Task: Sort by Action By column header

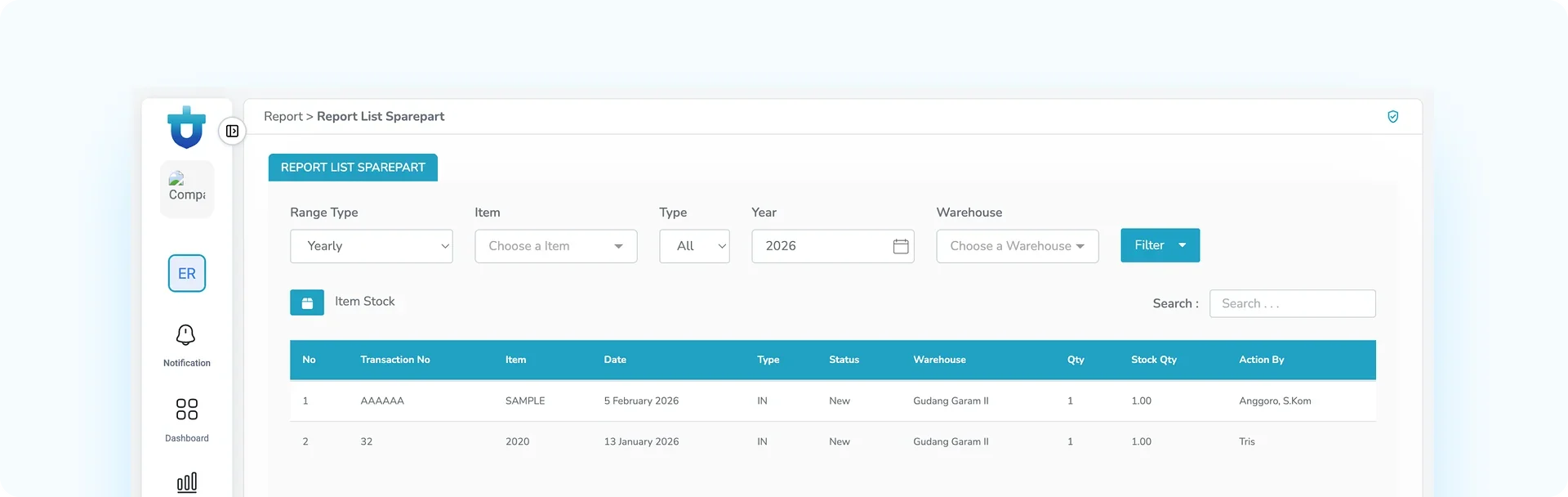Action: click(x=1261, y=360)
